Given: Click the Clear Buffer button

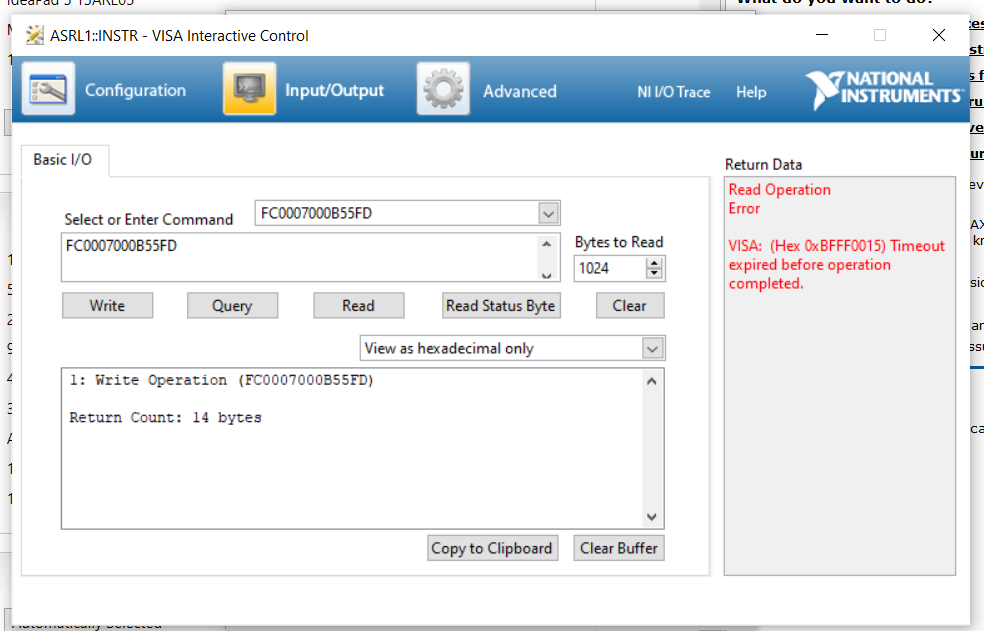Looking at the screenshot, I should click(619, 548).
